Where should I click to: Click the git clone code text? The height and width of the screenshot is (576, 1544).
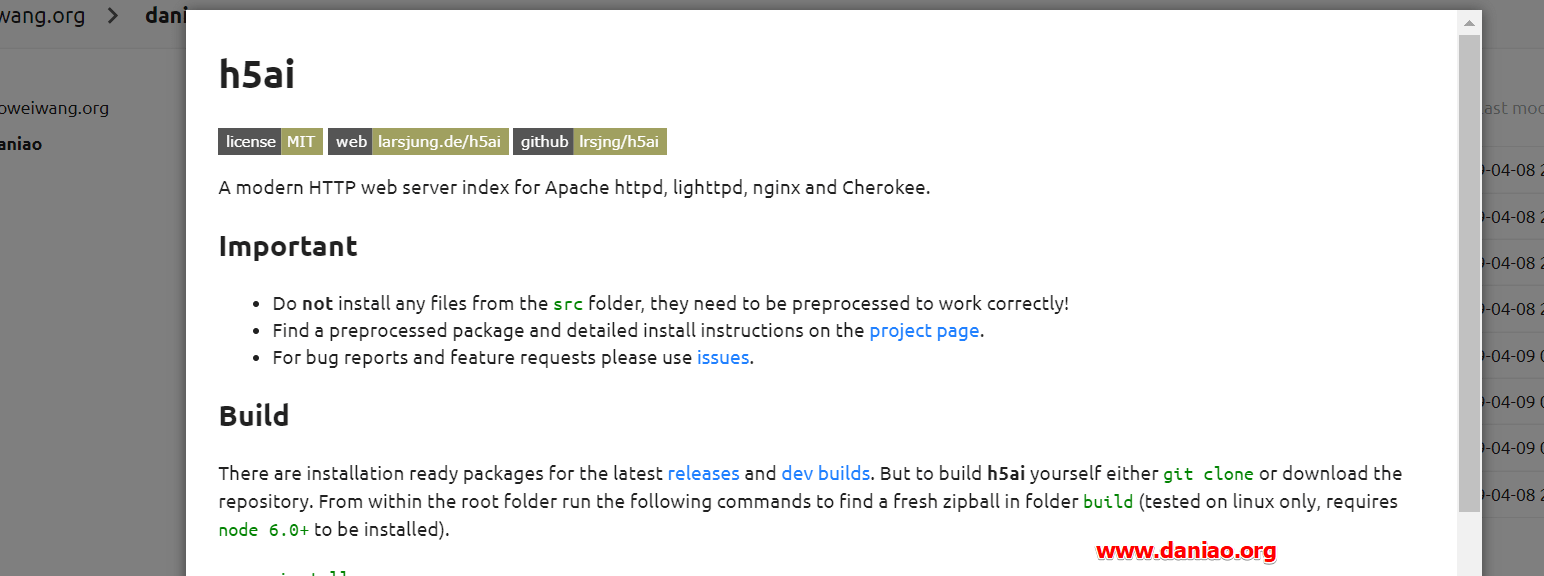(x=1208, y=474)
